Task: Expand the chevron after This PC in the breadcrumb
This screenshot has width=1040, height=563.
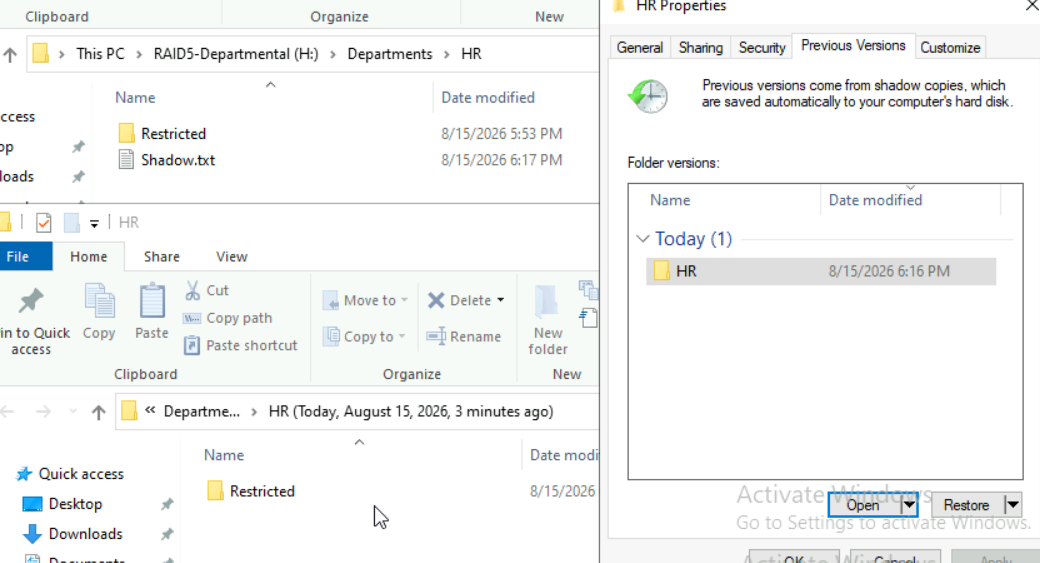Action: coord(139,54)
